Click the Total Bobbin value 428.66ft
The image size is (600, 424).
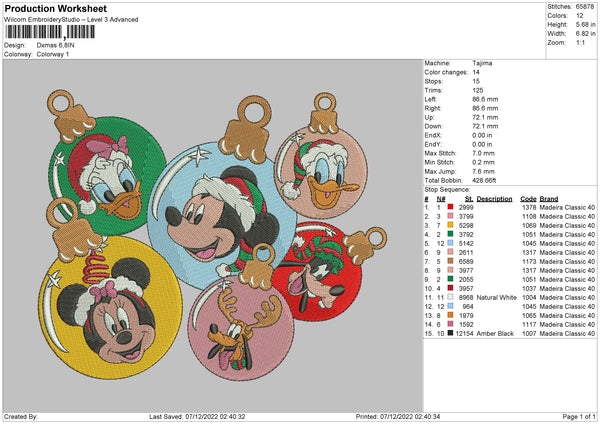(x=484, y=180)
